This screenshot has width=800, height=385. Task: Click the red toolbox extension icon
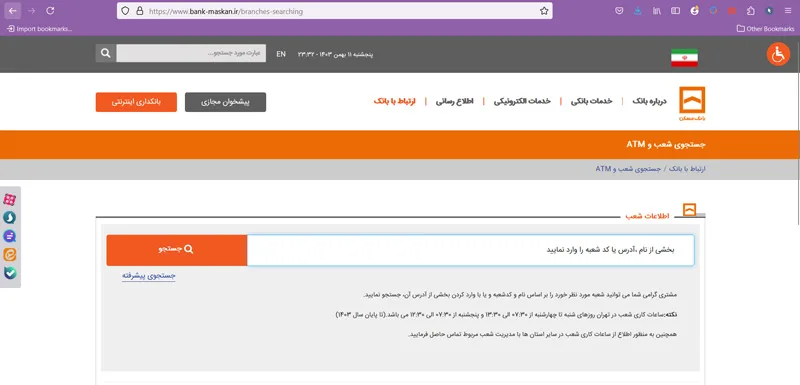[x=732, y=11]
